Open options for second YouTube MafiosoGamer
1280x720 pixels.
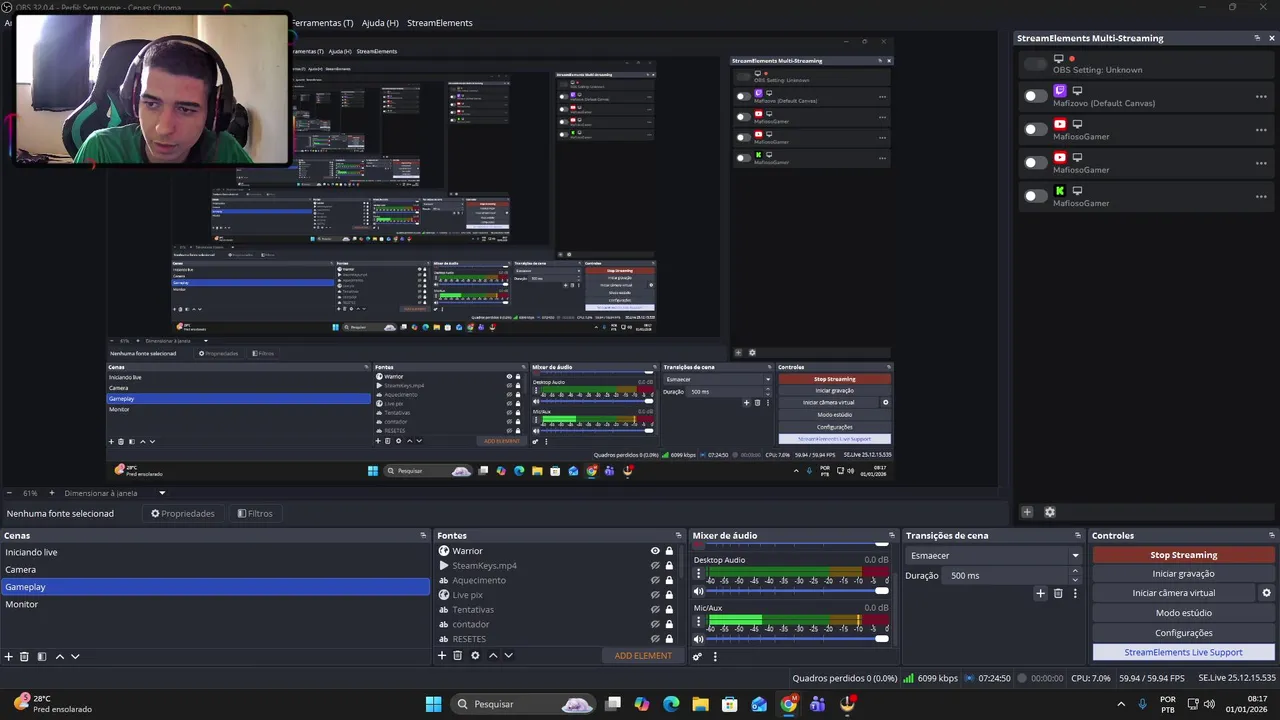pos(1261,163)
